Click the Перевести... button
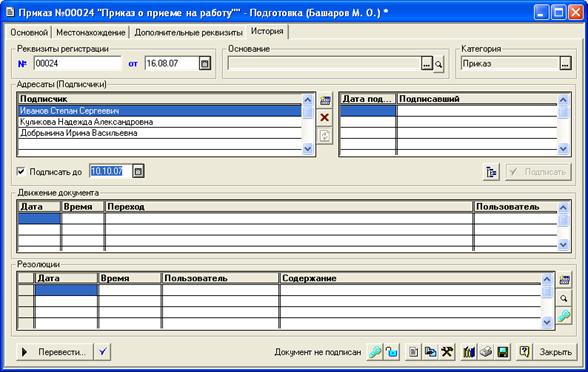Image resolution: width=588 pixels, height=372 pixels. pos(54,352)
